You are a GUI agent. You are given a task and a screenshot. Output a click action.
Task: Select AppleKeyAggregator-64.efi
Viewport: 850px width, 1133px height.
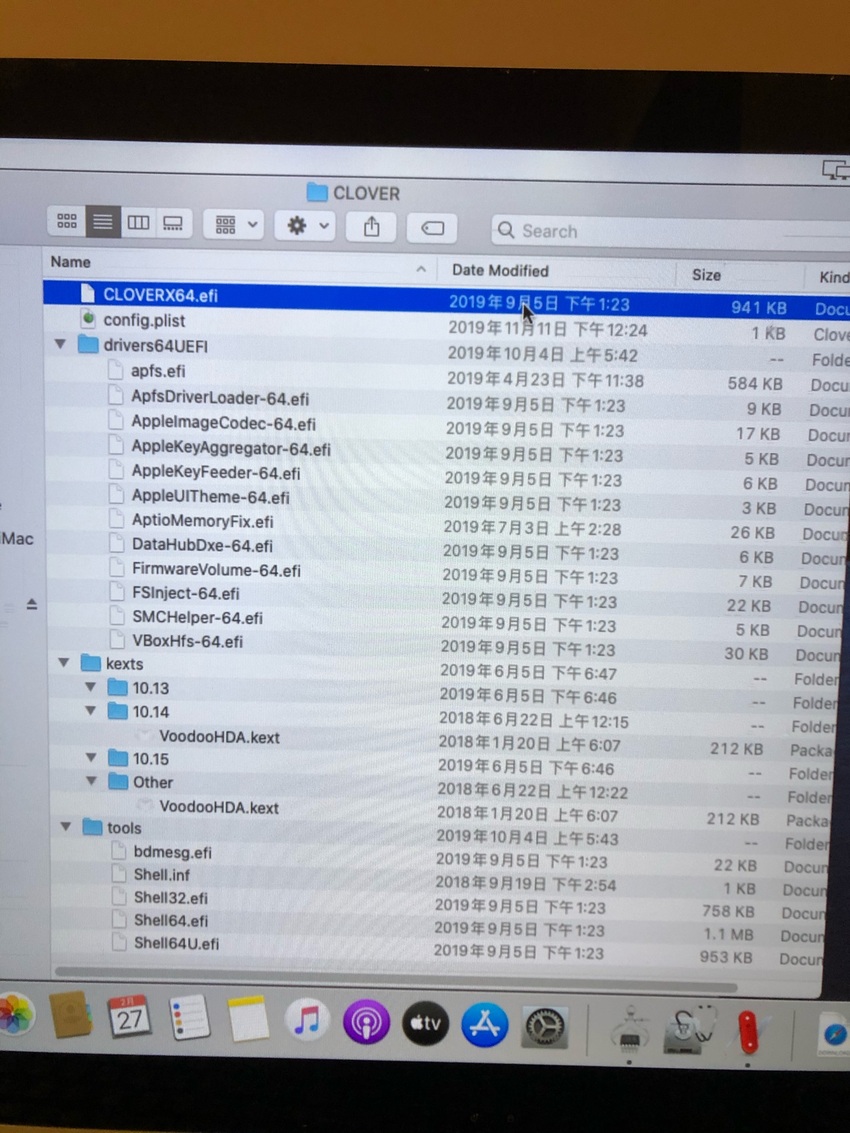pos(230,449)
